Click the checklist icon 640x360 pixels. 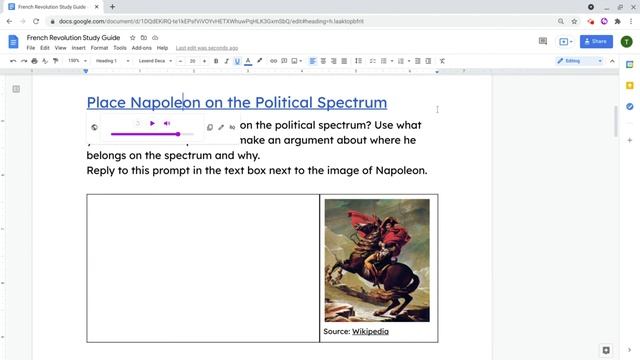pyautogui.click(x=373, y=61)
